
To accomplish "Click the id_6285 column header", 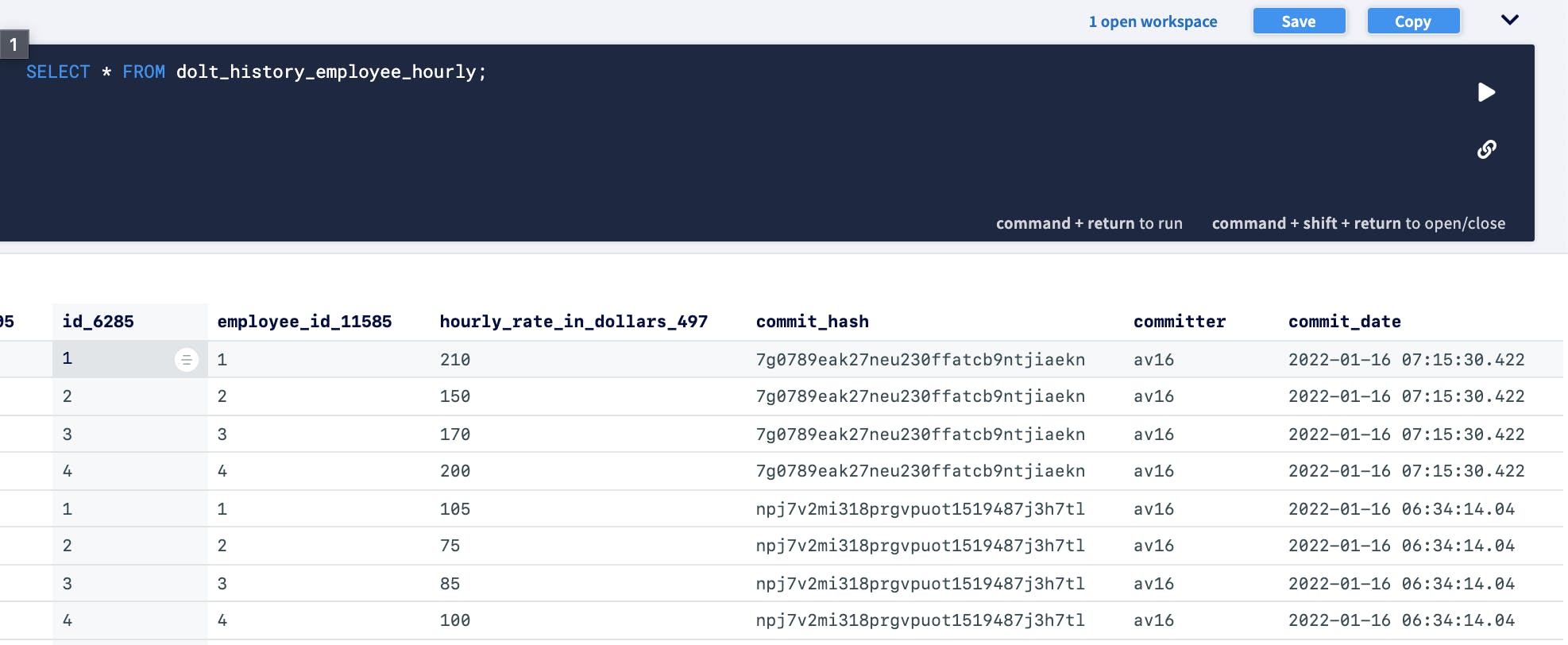I will click(x=98, y=322).
